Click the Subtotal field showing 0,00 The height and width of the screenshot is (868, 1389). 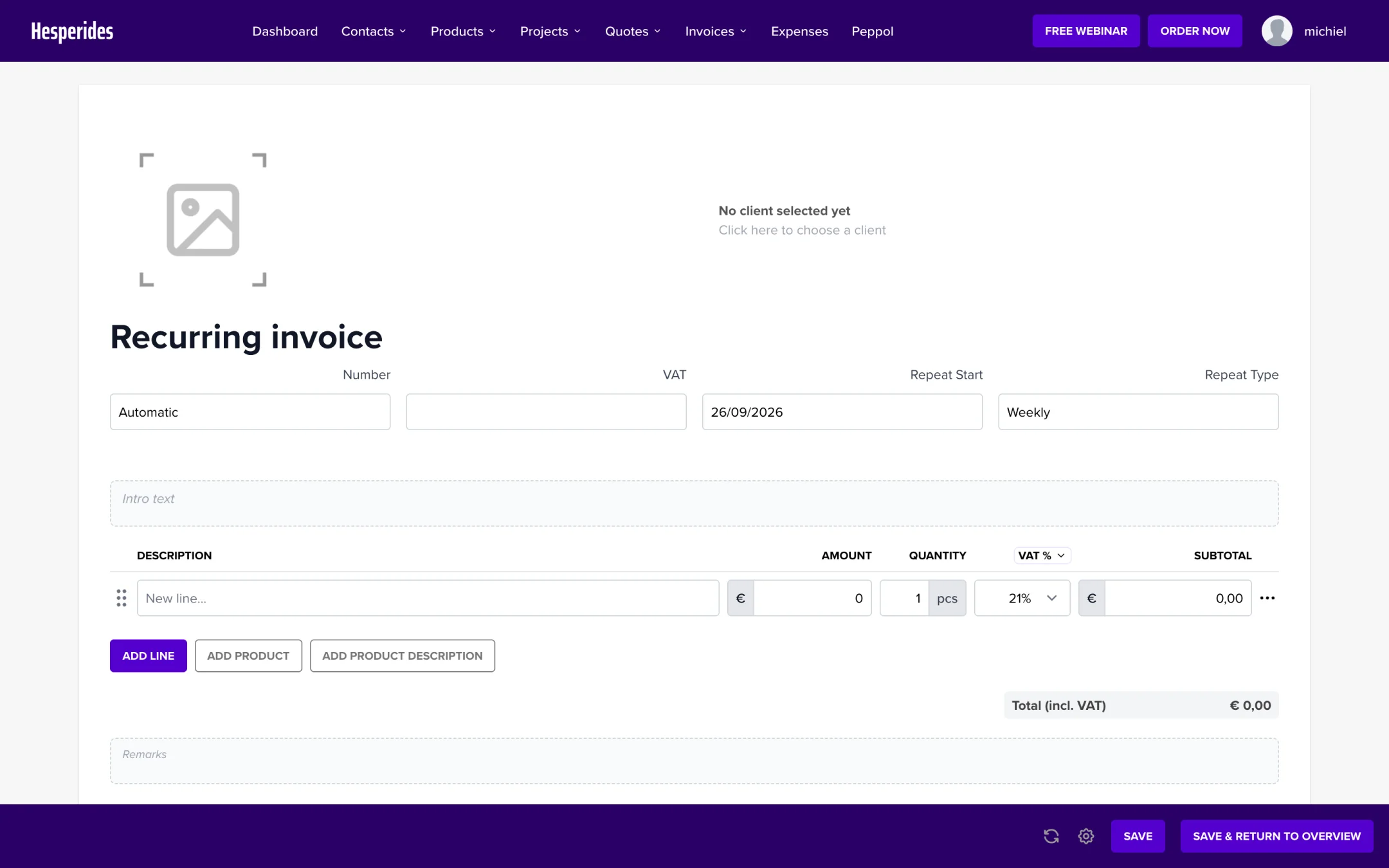(x=1177, y=598)
